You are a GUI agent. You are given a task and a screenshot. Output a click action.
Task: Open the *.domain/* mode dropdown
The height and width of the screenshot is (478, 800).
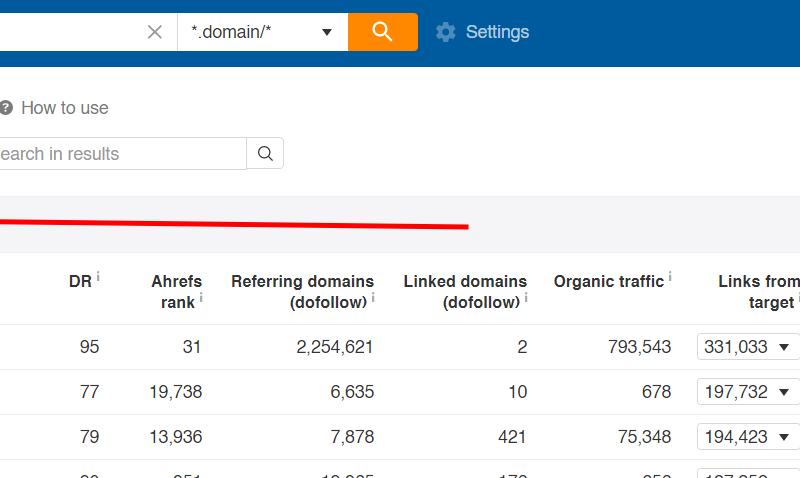(262, 32)
